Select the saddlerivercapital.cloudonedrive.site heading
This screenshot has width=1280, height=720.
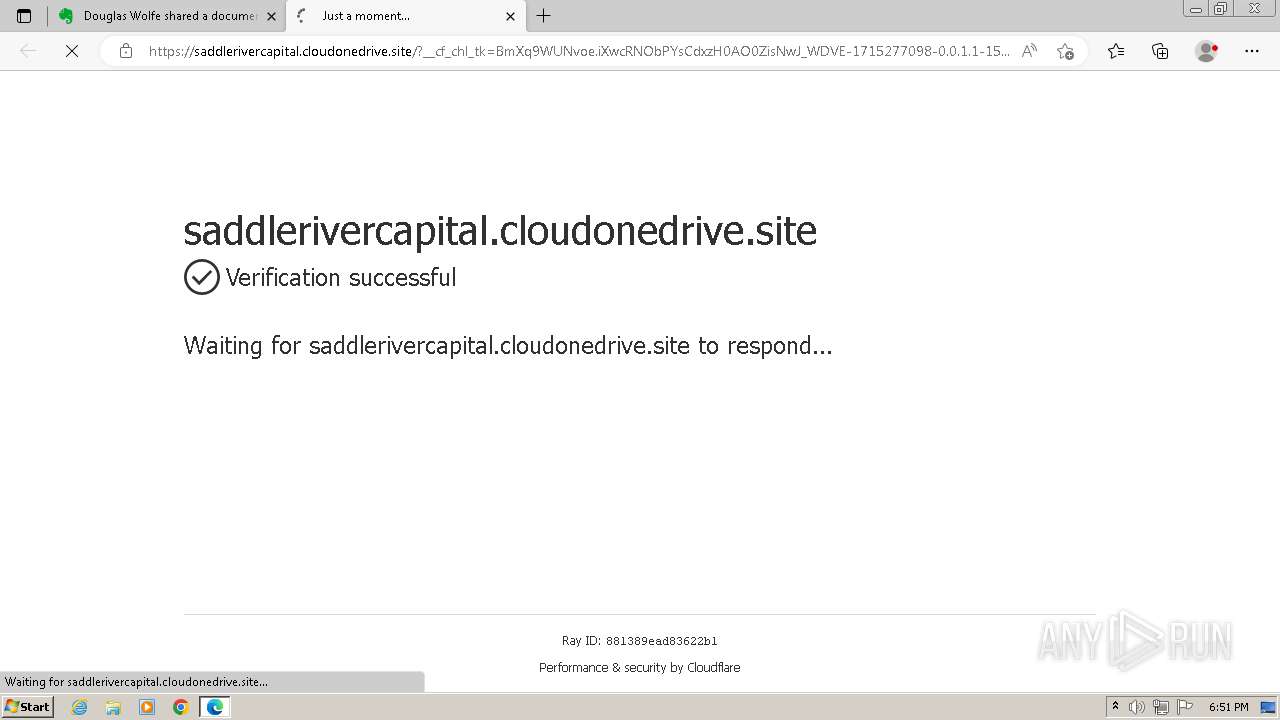coord(500,231)
